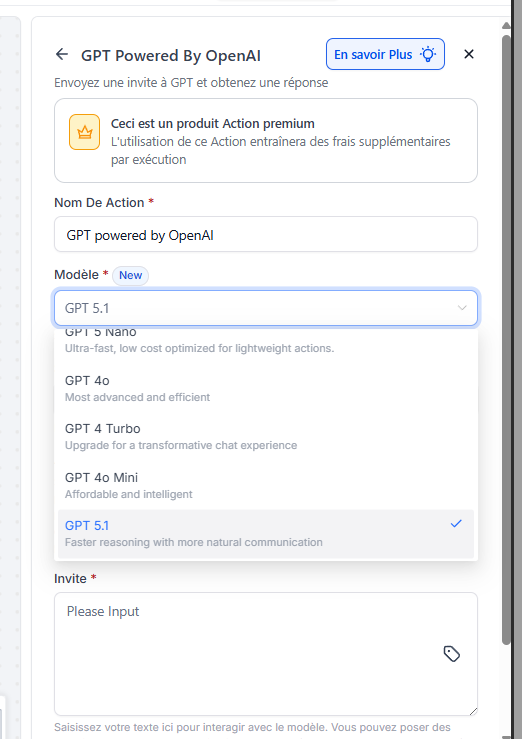Click the vertical scrollbar thumb of the panel
The height and width of the screenshot is (739, 522).
pyautogui.click(x=506, y=339)
